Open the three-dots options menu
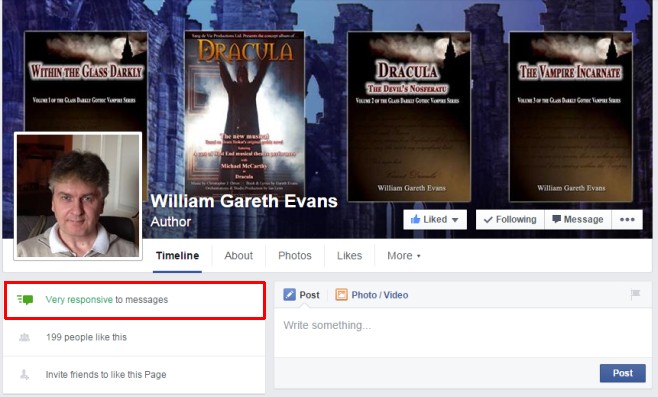Screen dimensions: 658x397 627,219
